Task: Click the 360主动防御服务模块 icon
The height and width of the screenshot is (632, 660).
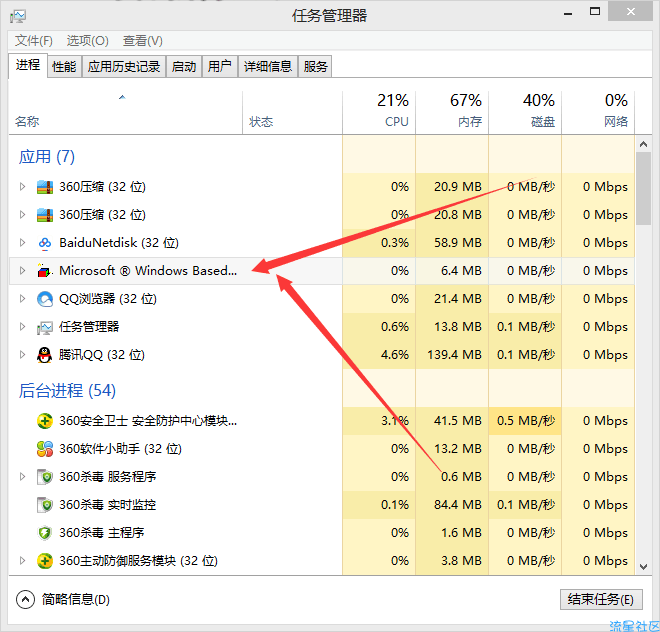Action: tap(45, 561)
